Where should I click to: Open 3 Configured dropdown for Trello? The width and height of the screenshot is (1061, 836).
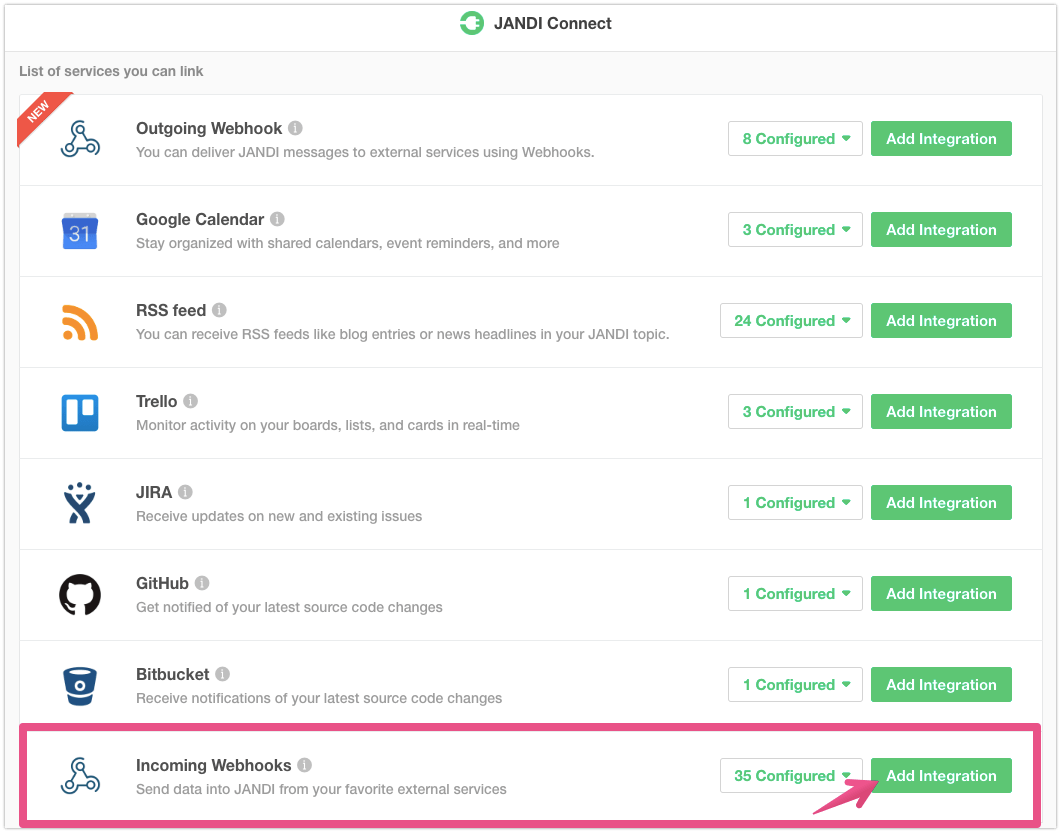point(795,412)
